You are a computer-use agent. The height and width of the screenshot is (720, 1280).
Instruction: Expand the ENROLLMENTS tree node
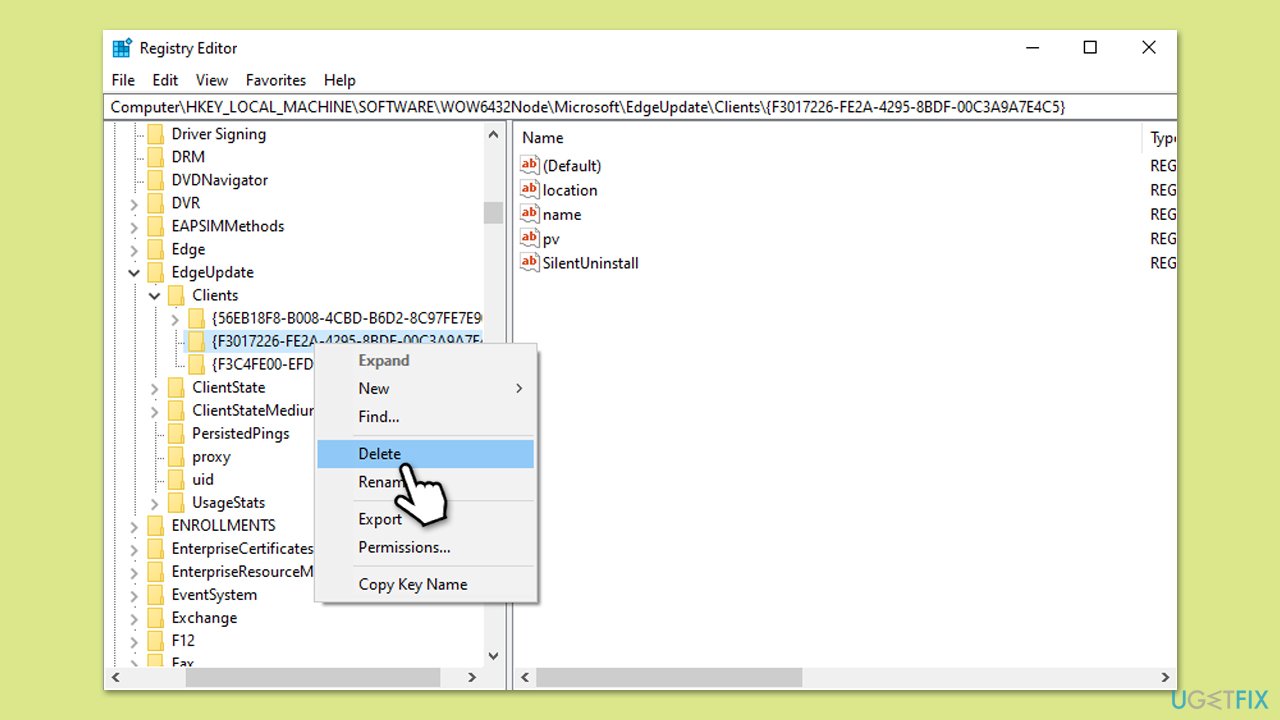click(134, 525)
